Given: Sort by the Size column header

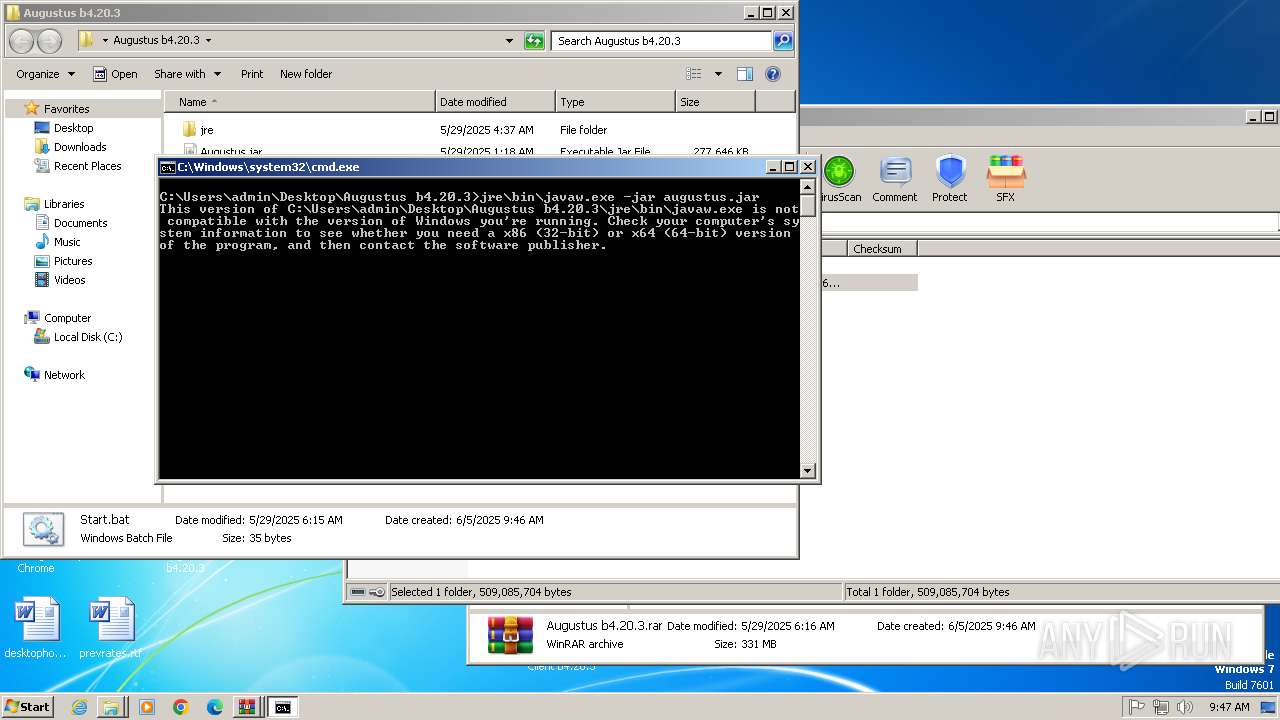Looking at the screenshot, I should [x=715, y=102].
